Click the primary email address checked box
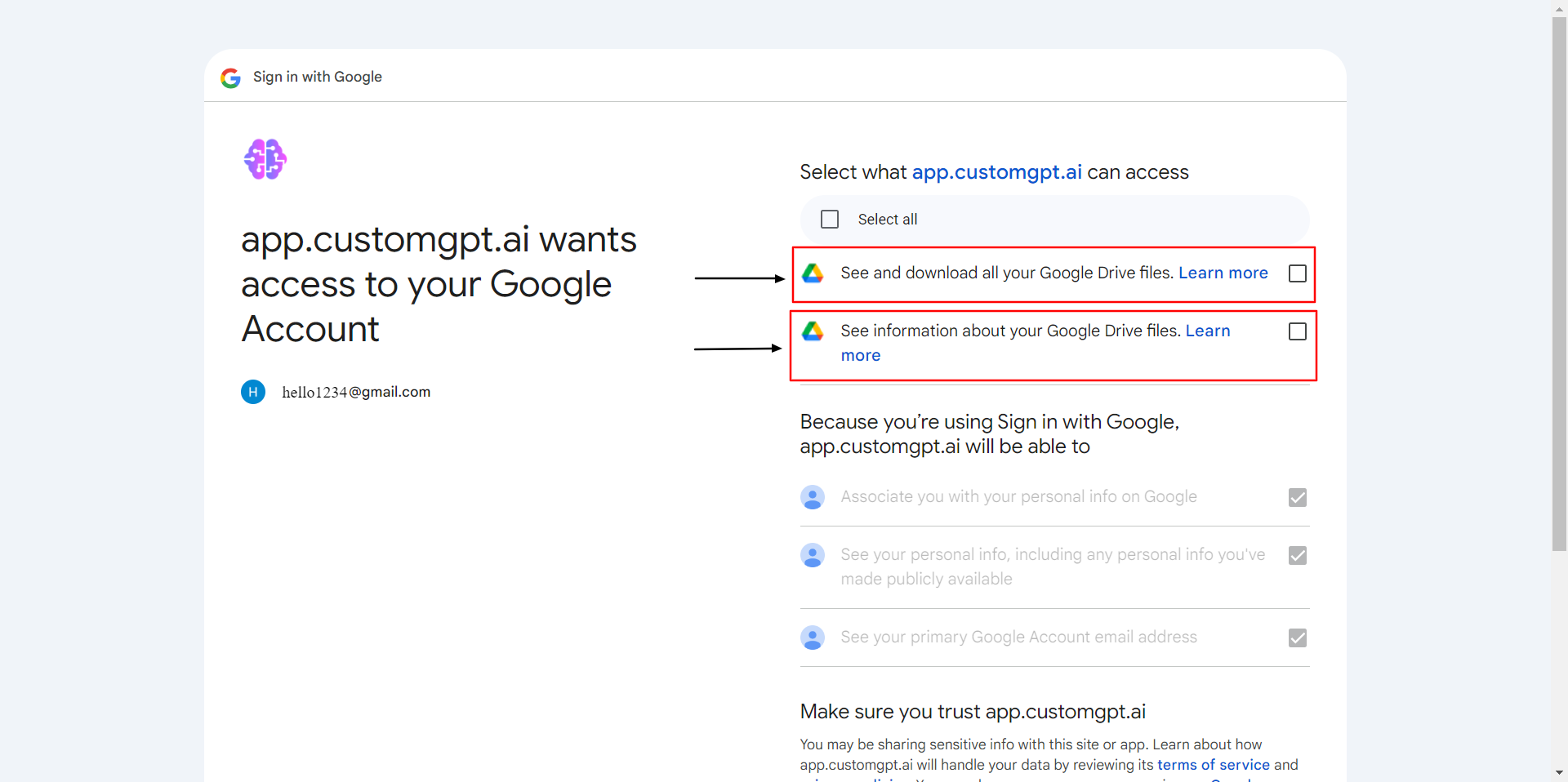Viewport: 1568px width, 782px height. click(x=1298, y=638)
